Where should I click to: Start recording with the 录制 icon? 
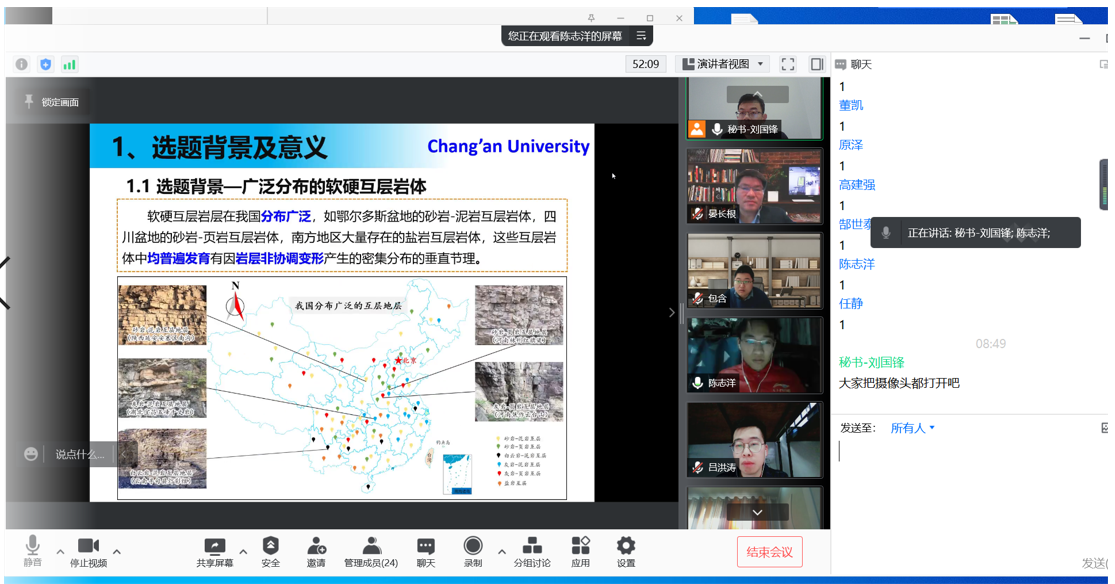click(x=473, y=546)
